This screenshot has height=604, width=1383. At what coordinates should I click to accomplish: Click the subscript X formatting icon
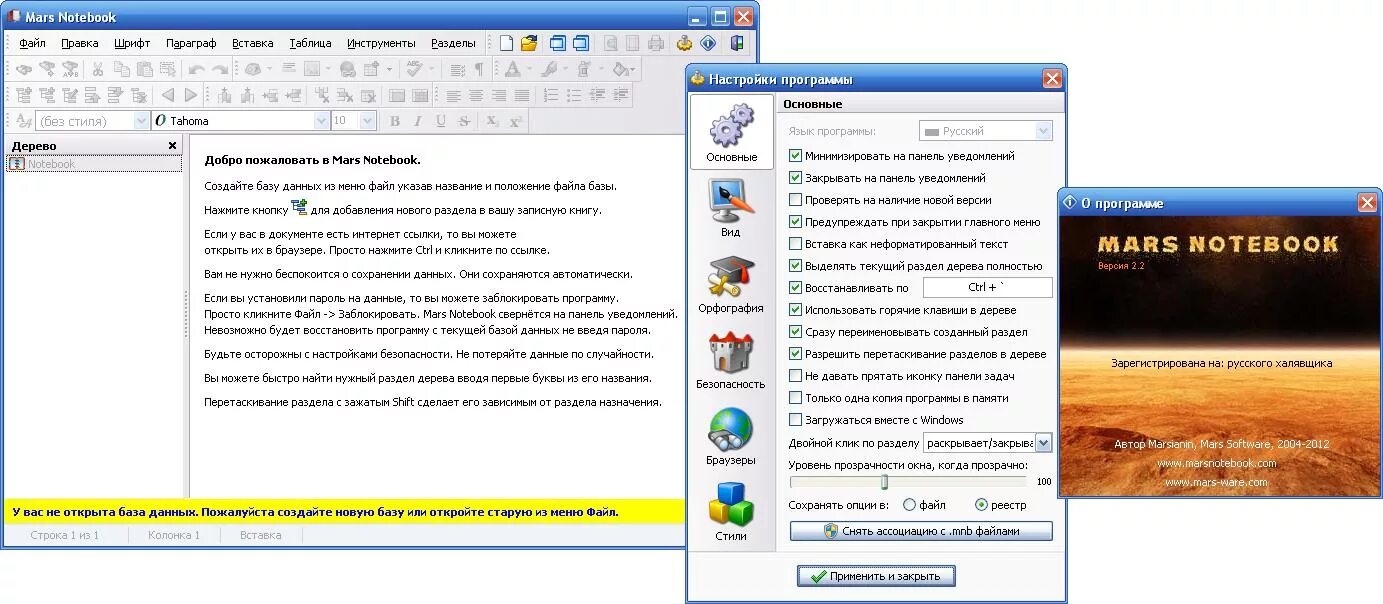[x=492, y=121]
